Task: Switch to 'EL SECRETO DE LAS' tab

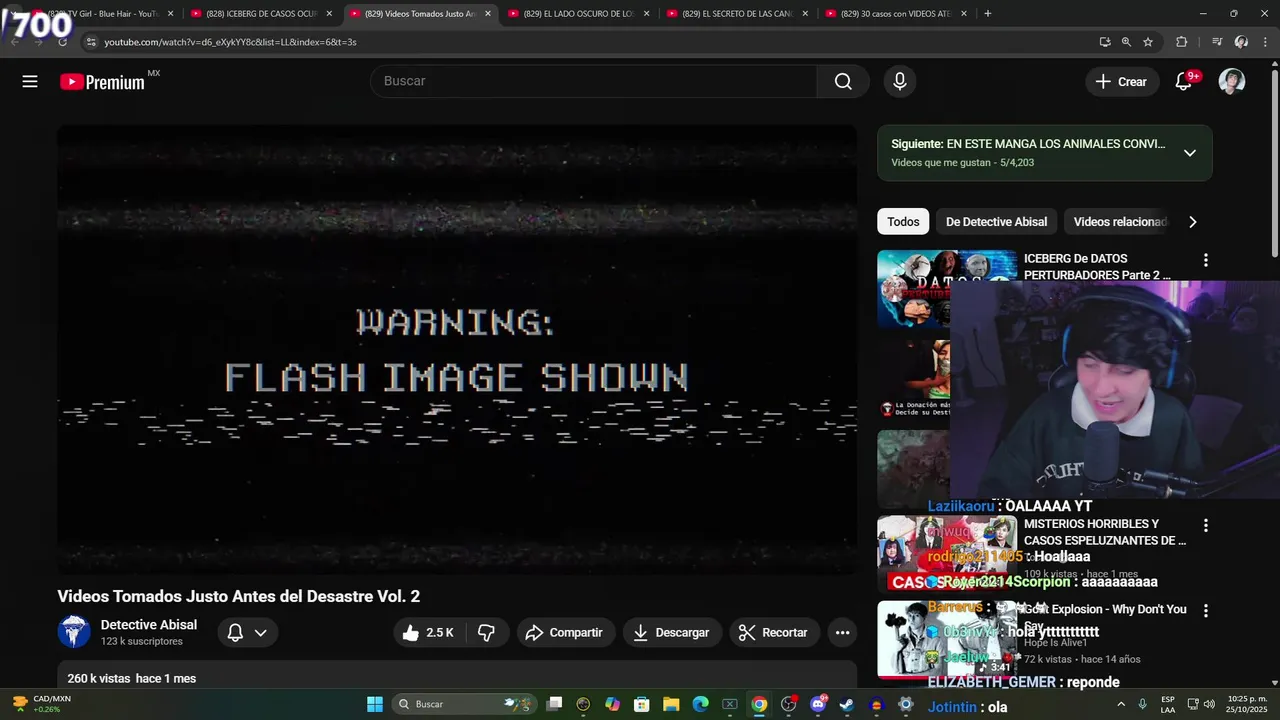Action: point(738,14)
